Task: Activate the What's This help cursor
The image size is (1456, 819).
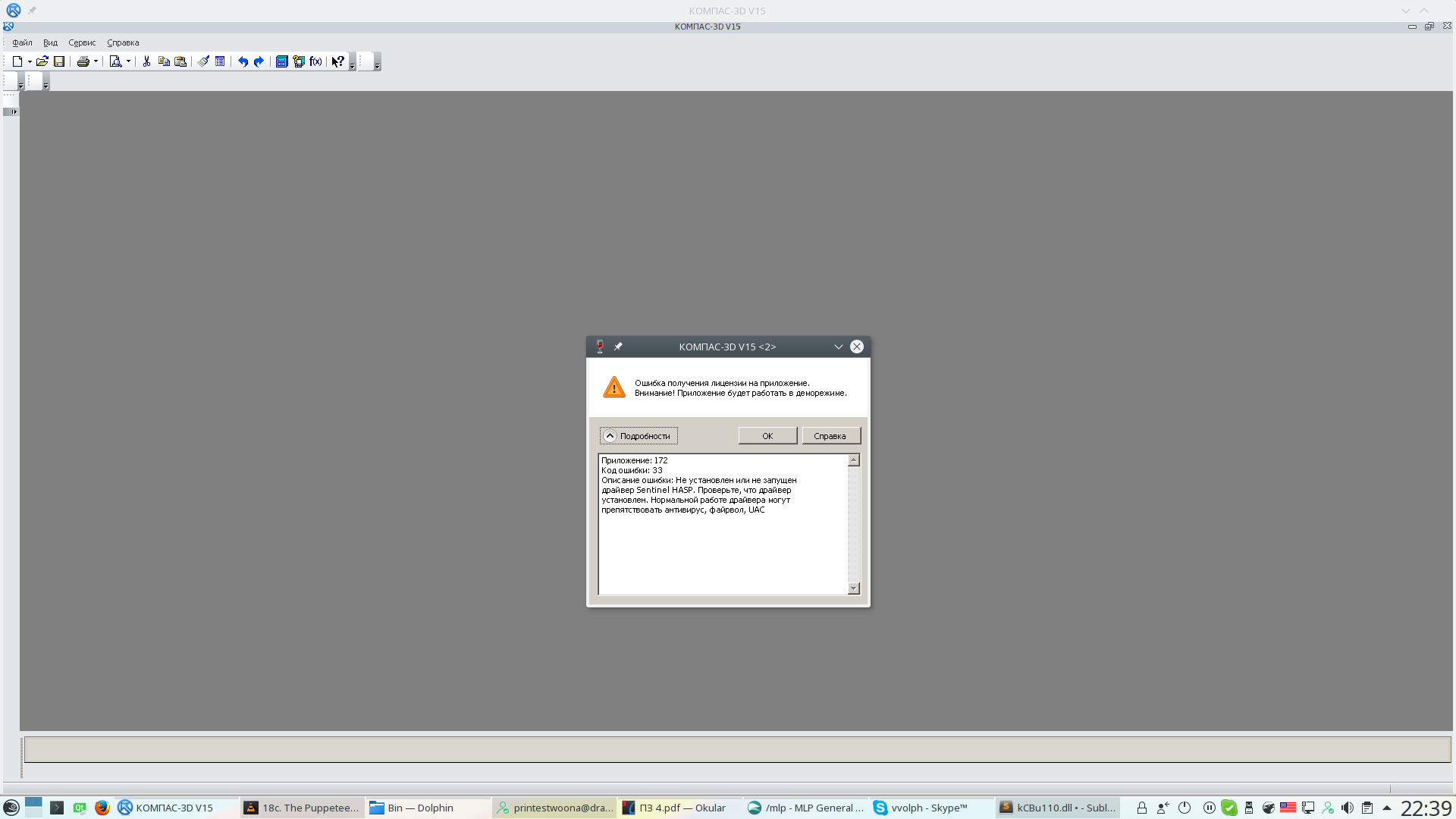Action: 338,61
